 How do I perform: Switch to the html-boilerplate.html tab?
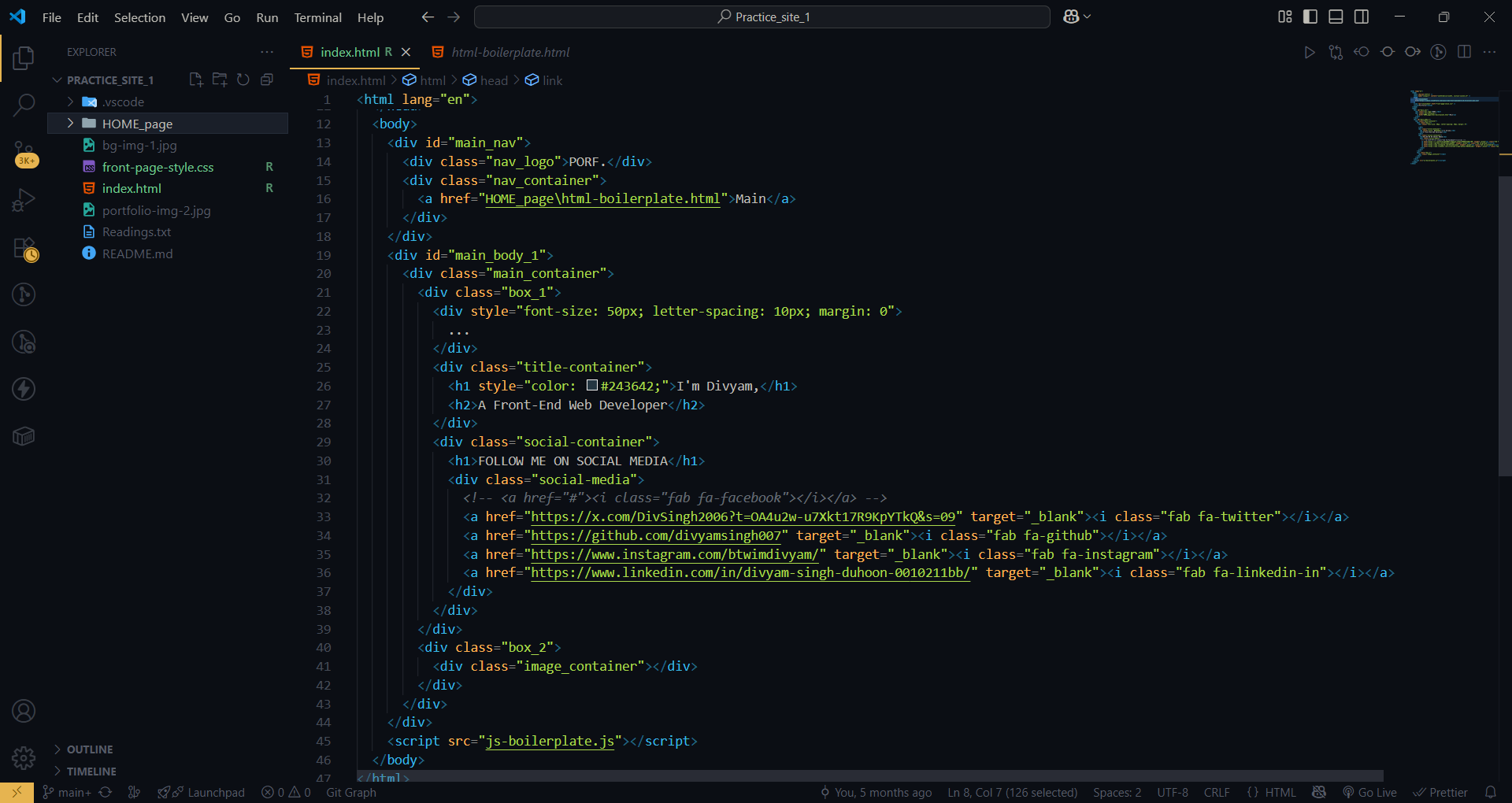(510, 52)
